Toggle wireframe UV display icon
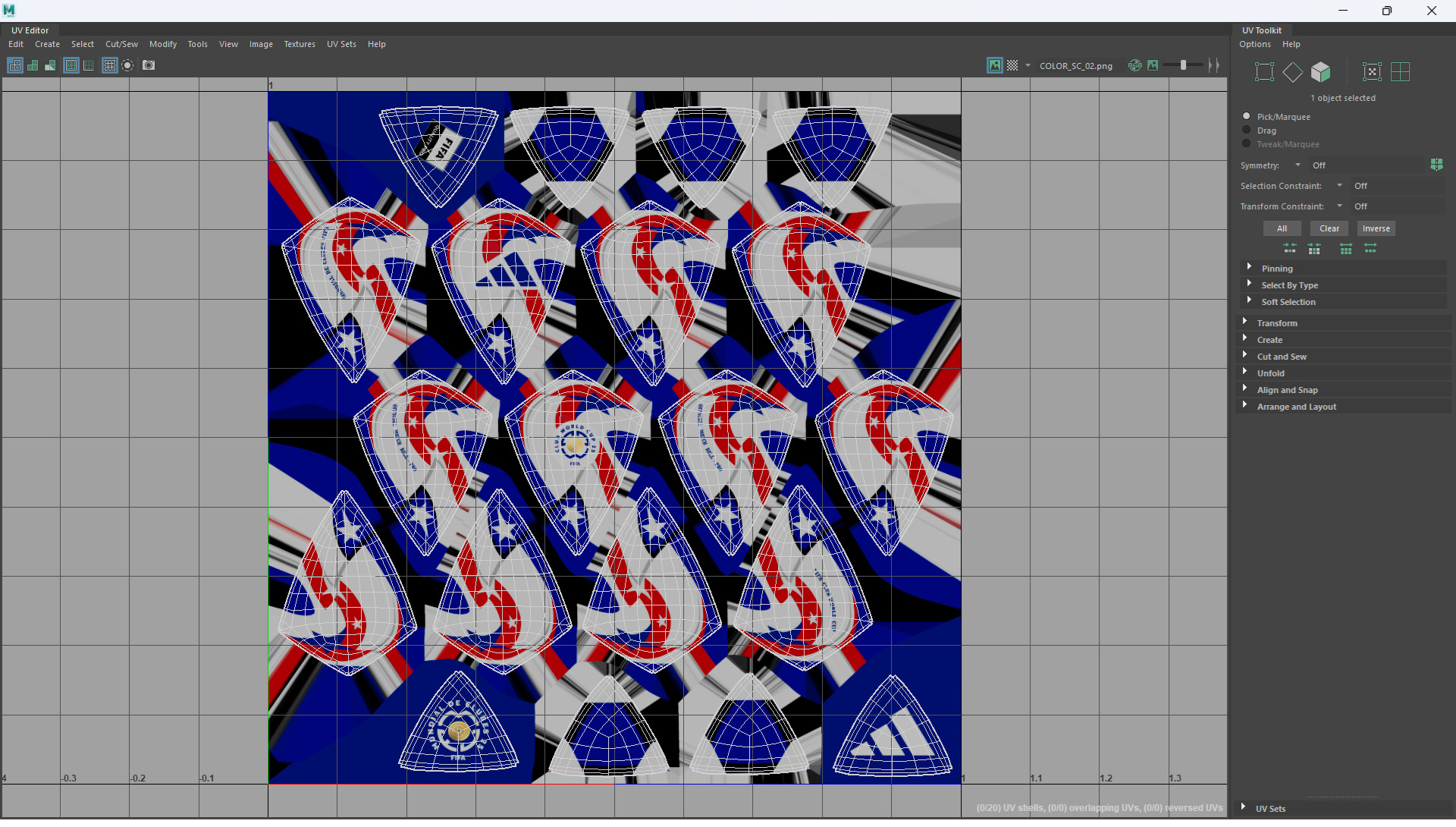 coord(15,66)
